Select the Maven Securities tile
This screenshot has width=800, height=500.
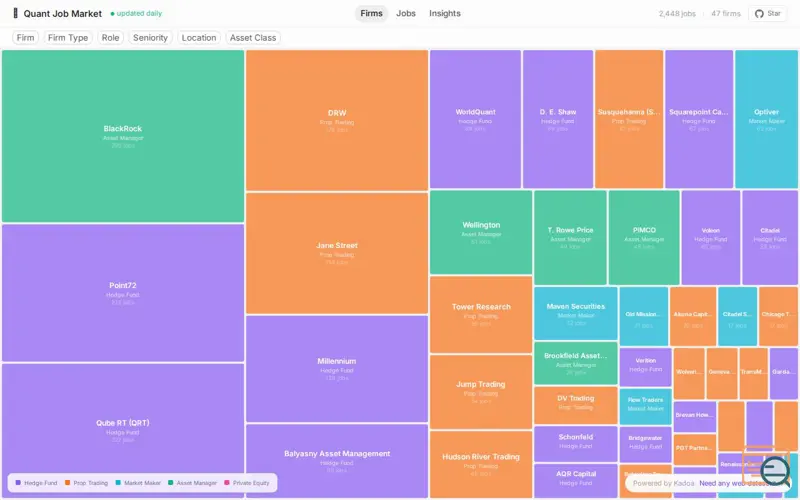[576, 313]
